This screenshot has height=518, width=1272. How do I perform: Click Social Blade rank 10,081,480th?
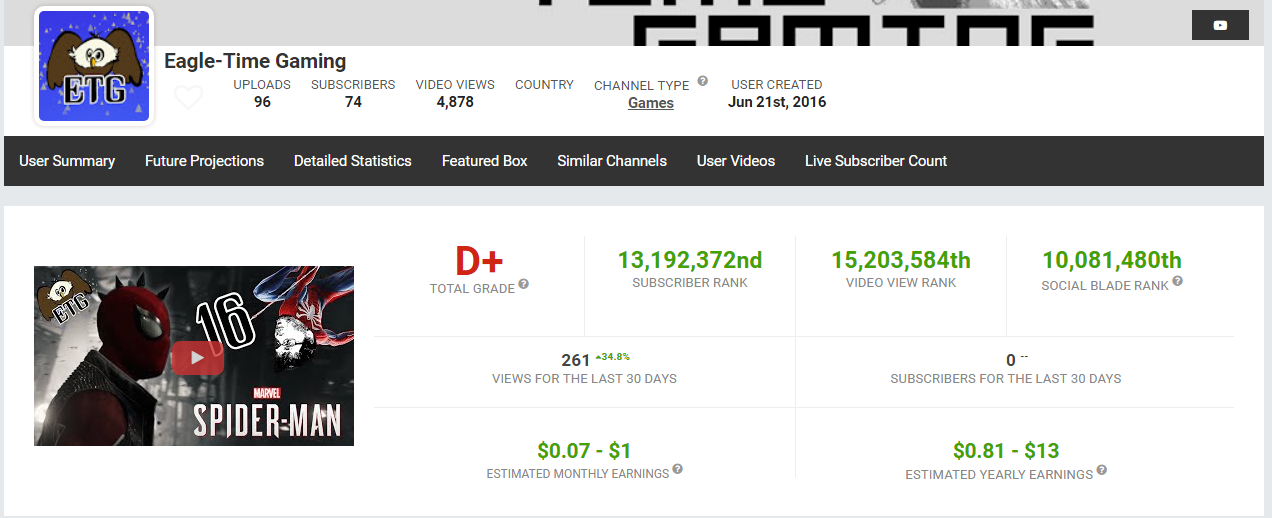point(1112,260)
